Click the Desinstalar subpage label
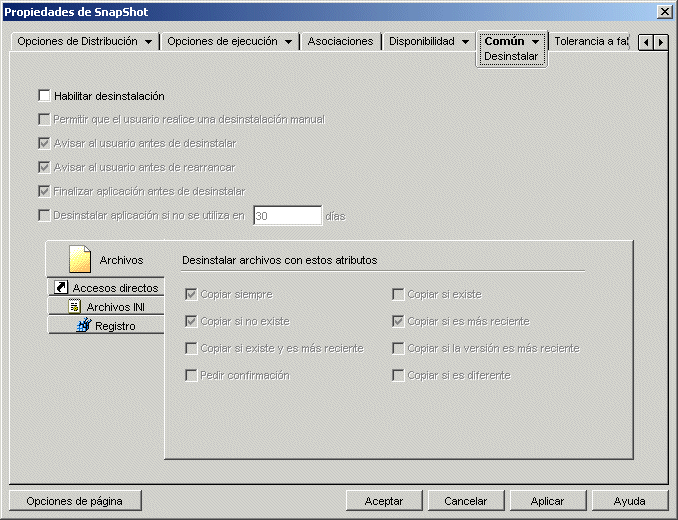This screenshot has width=678, height=520. point(511,56)
